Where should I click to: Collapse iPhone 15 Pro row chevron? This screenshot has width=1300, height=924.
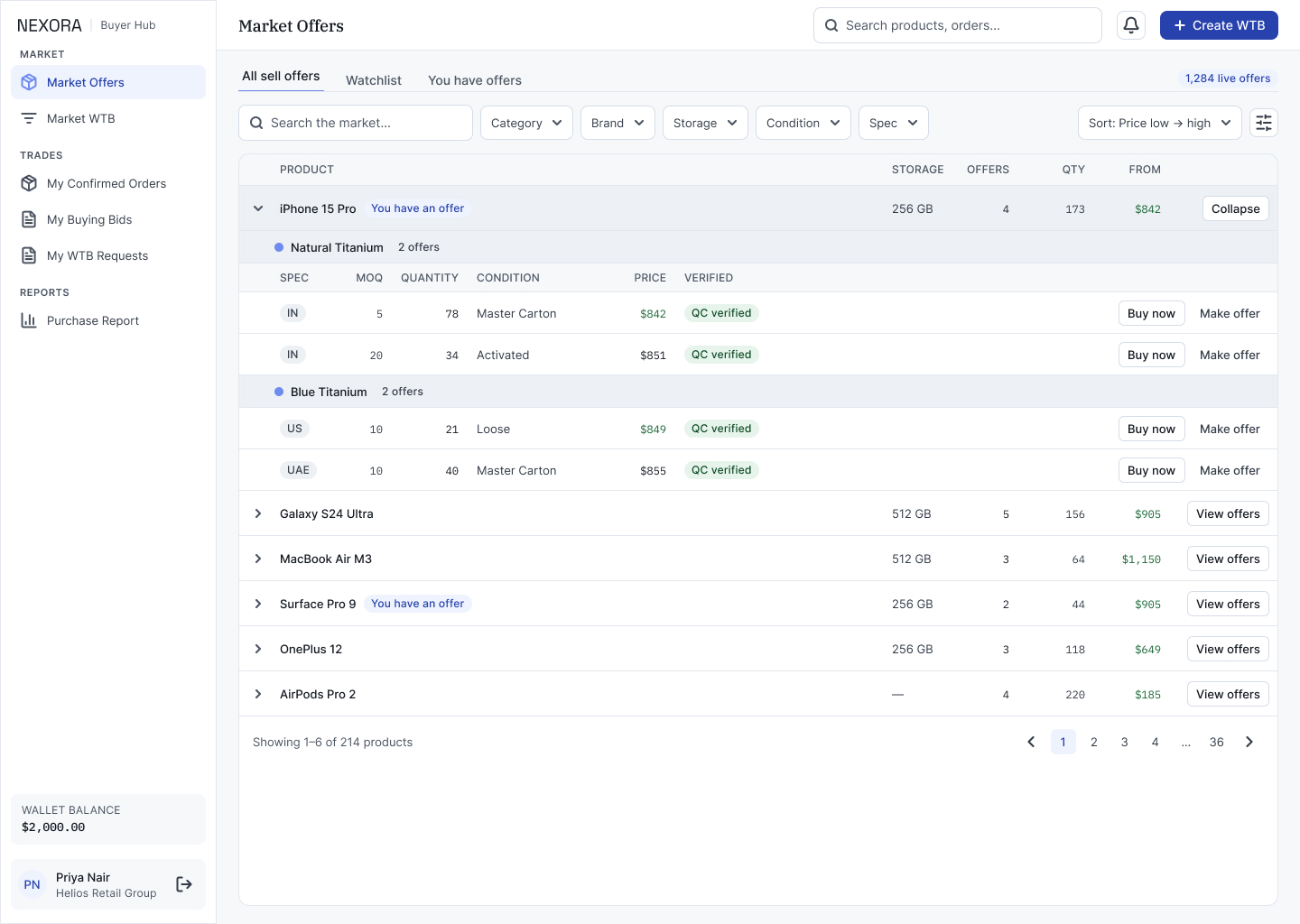click(258, 208)
